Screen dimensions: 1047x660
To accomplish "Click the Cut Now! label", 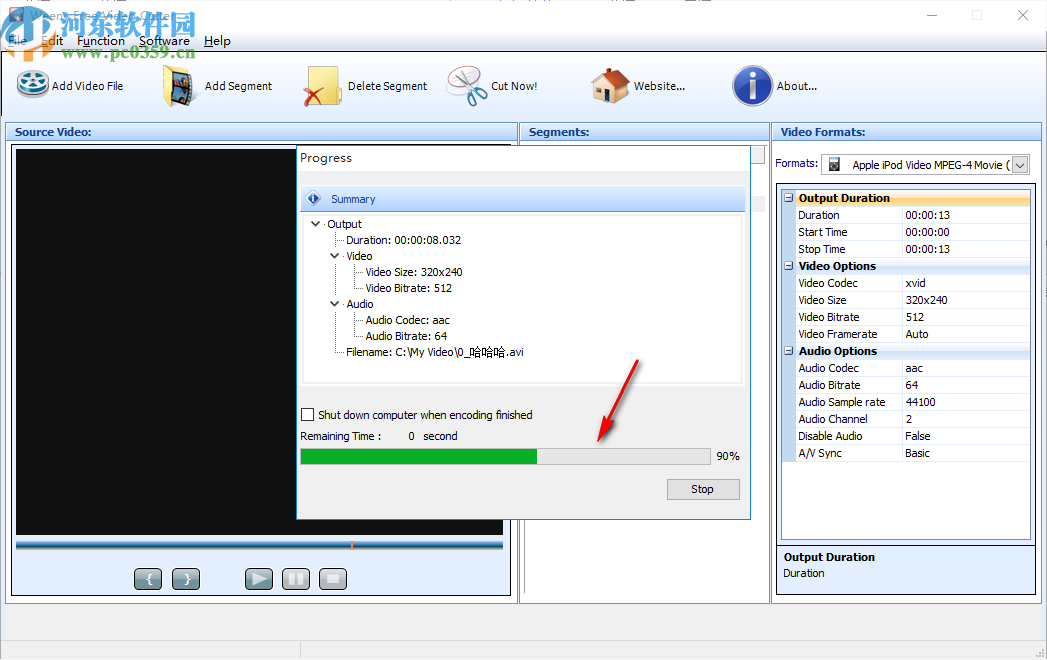I will tap(514, 86).
